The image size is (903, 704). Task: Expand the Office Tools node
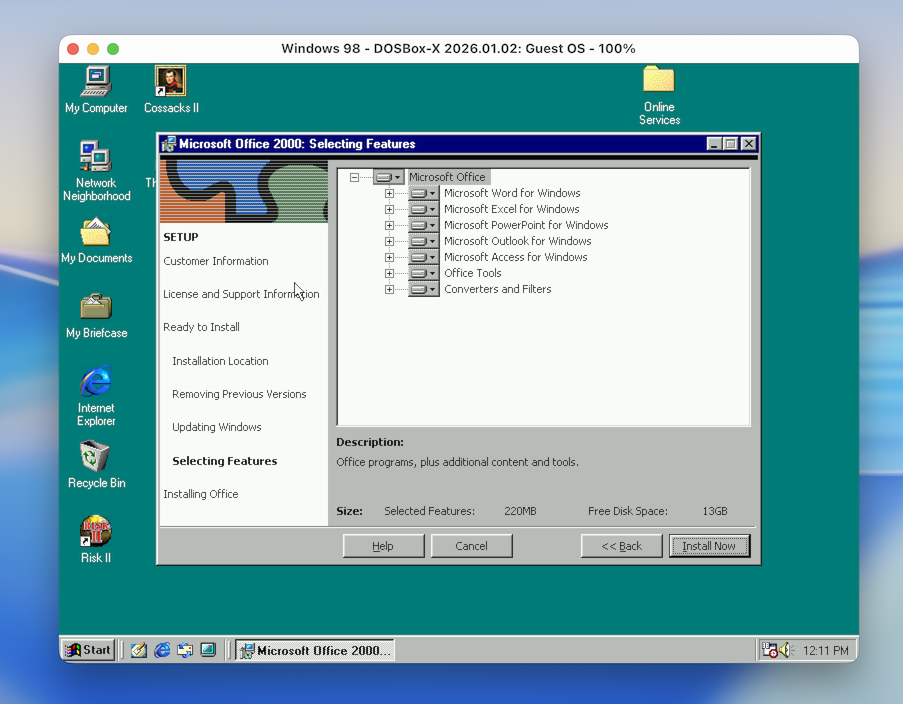pos(389,274)
